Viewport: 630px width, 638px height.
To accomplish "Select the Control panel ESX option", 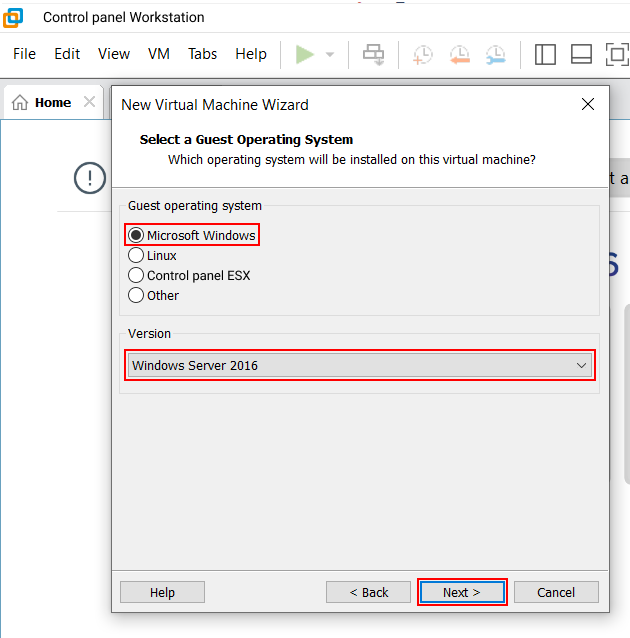I will click(x=137, y=275).
